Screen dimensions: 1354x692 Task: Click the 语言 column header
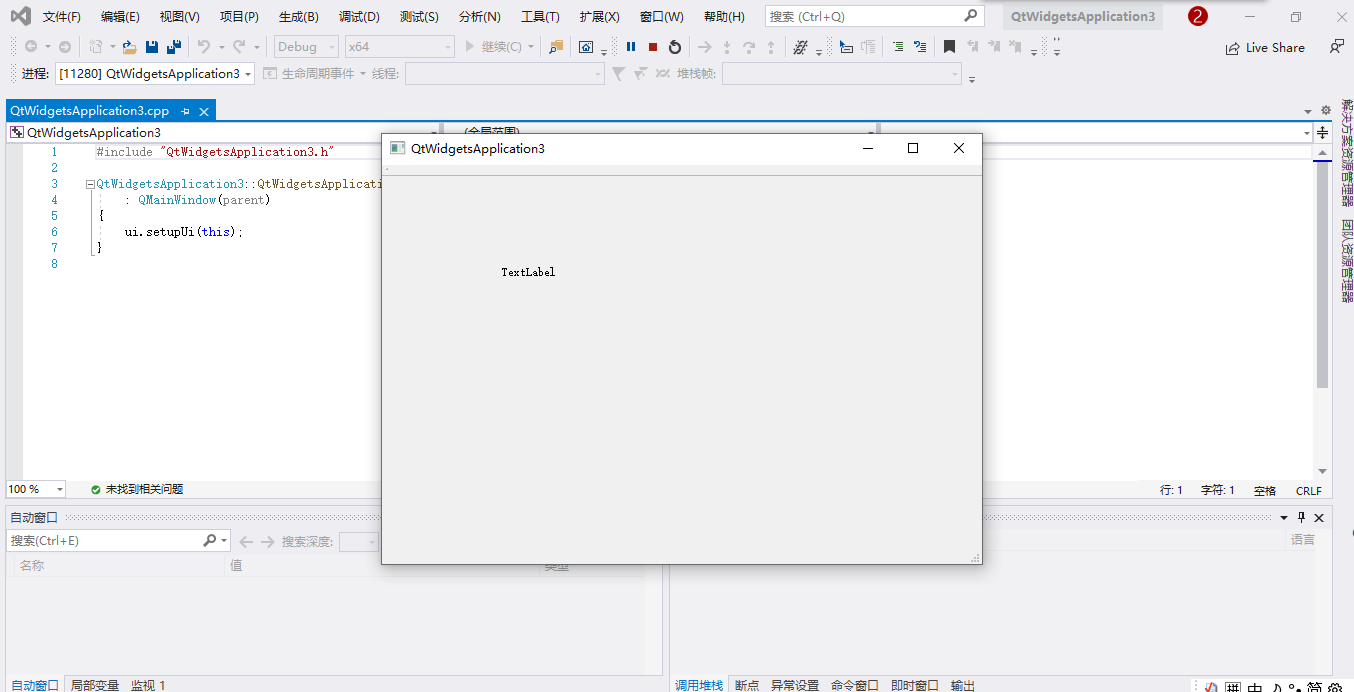(1303, 540)
